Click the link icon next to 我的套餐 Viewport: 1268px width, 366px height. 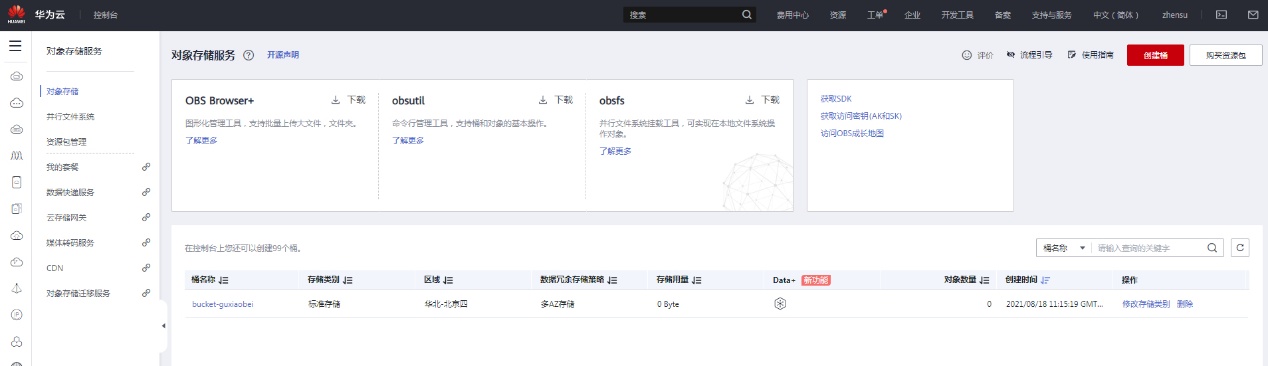tap(146, 167)
